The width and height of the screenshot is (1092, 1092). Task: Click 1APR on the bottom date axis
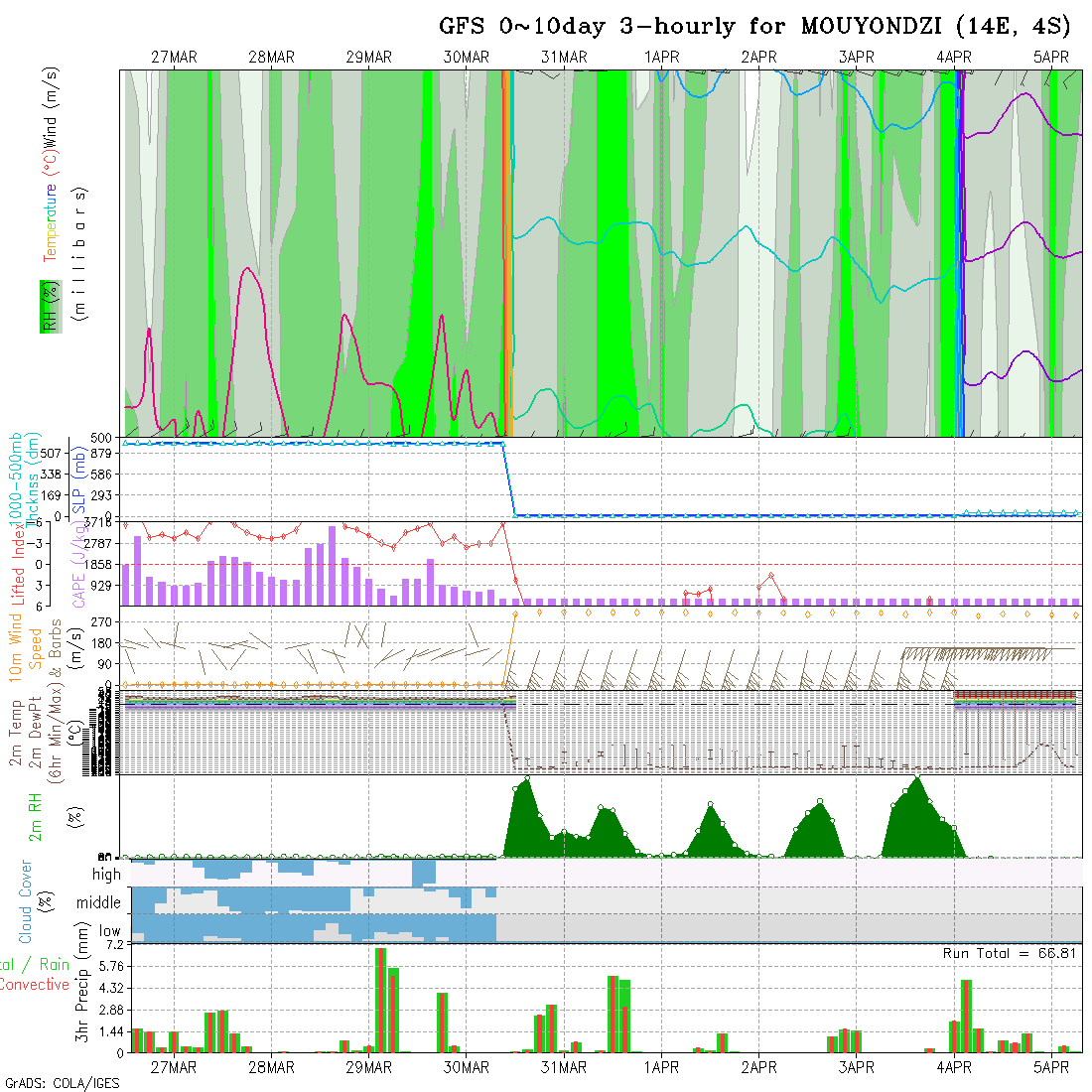pos(661,1067)
